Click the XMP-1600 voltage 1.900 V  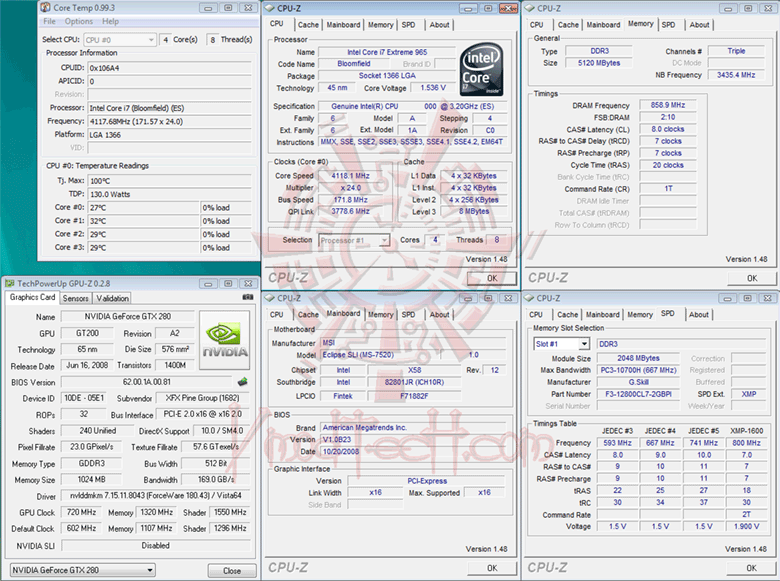746,526
